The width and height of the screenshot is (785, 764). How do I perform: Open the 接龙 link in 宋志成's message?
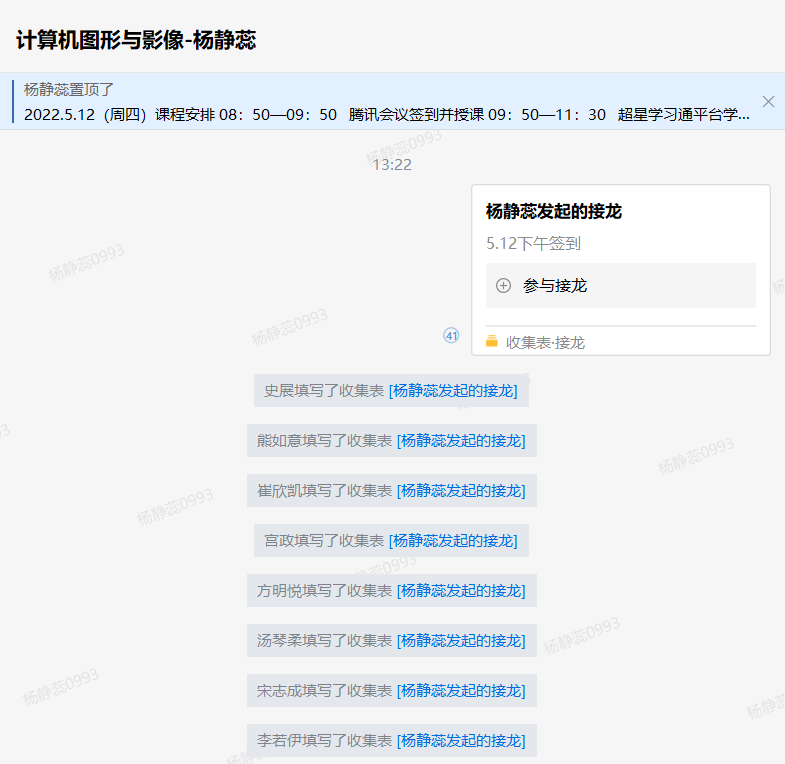click(461, 691)
